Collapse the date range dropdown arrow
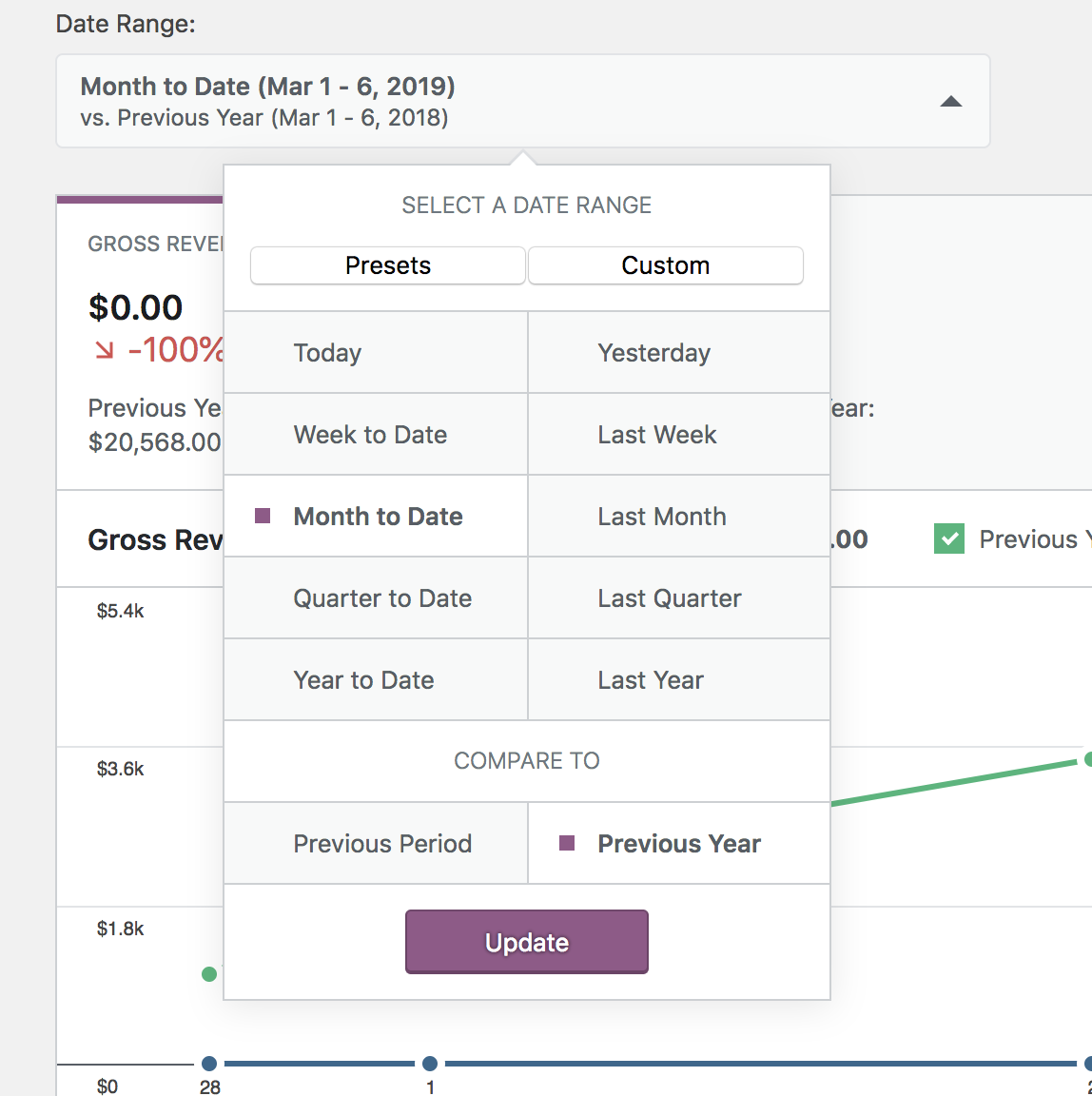Screen dimensions: 1092x1096 click(951, 102)
